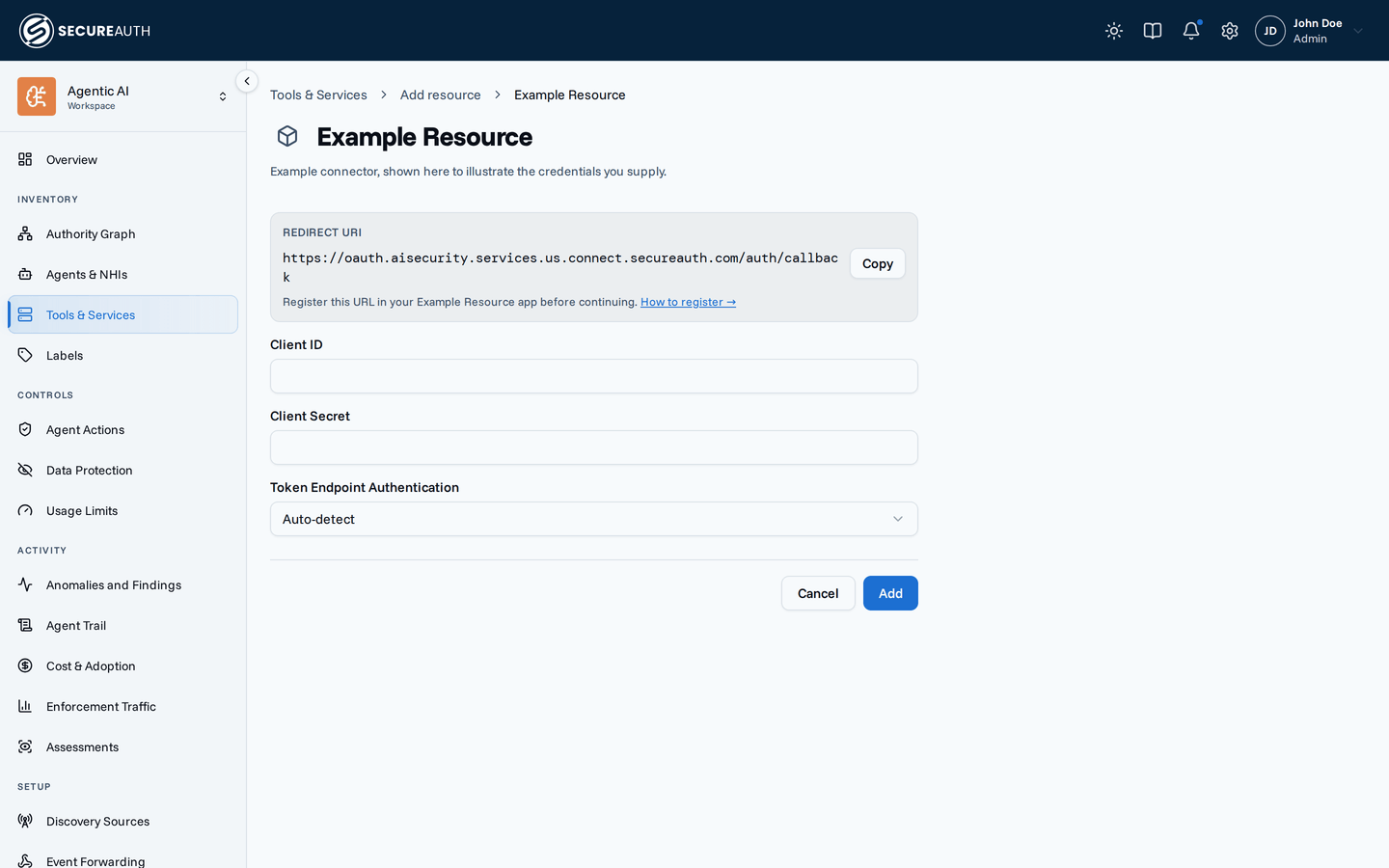
Task: Click the Agents & NHIs robot icon
Action: coord(25,274)
